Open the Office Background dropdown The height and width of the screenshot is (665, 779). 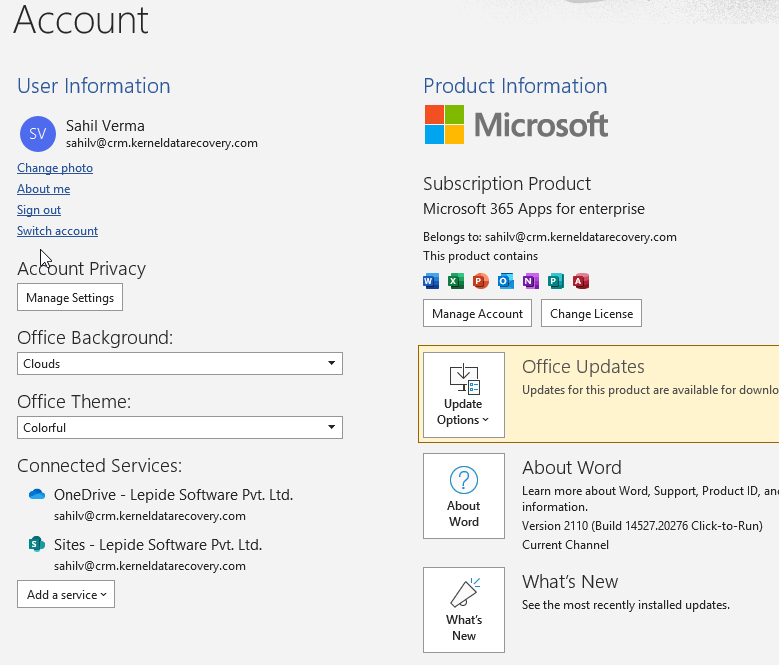click(180, 364)
